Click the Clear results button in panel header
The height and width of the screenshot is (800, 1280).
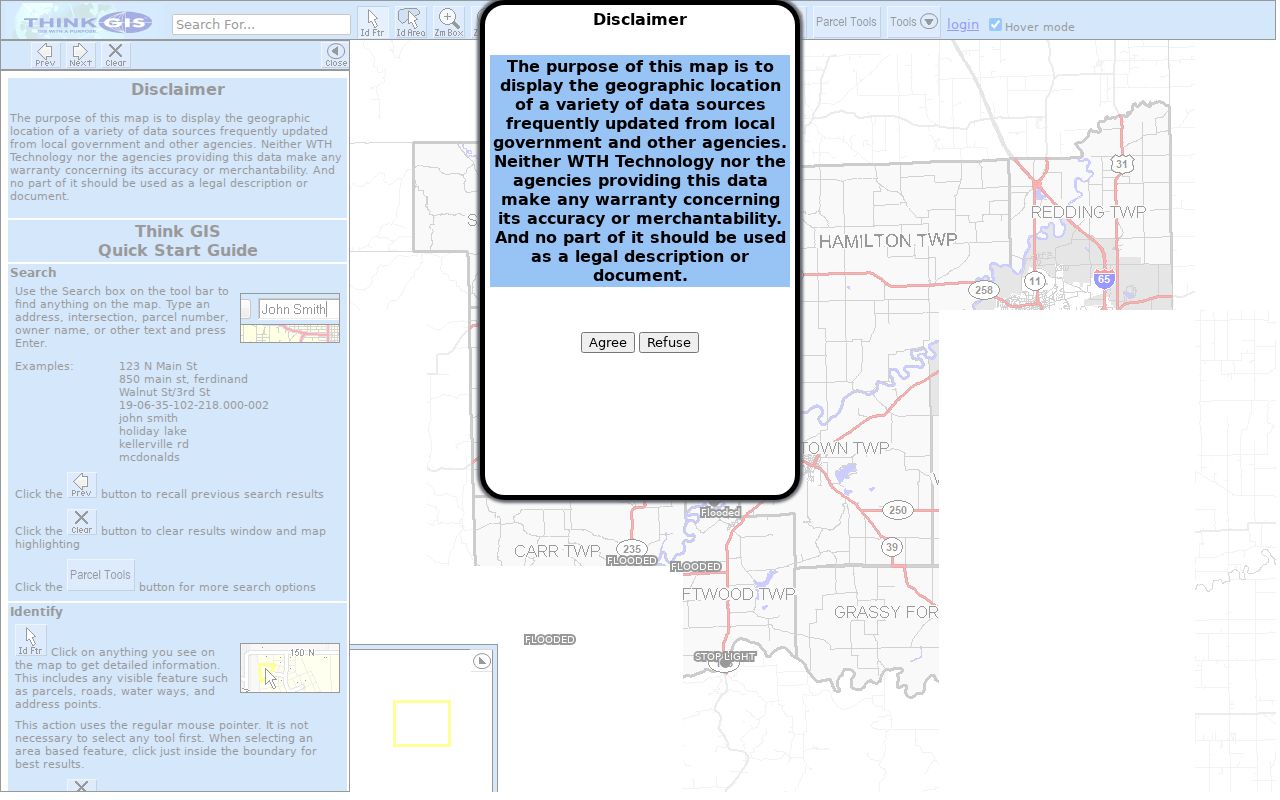[116, 55]
